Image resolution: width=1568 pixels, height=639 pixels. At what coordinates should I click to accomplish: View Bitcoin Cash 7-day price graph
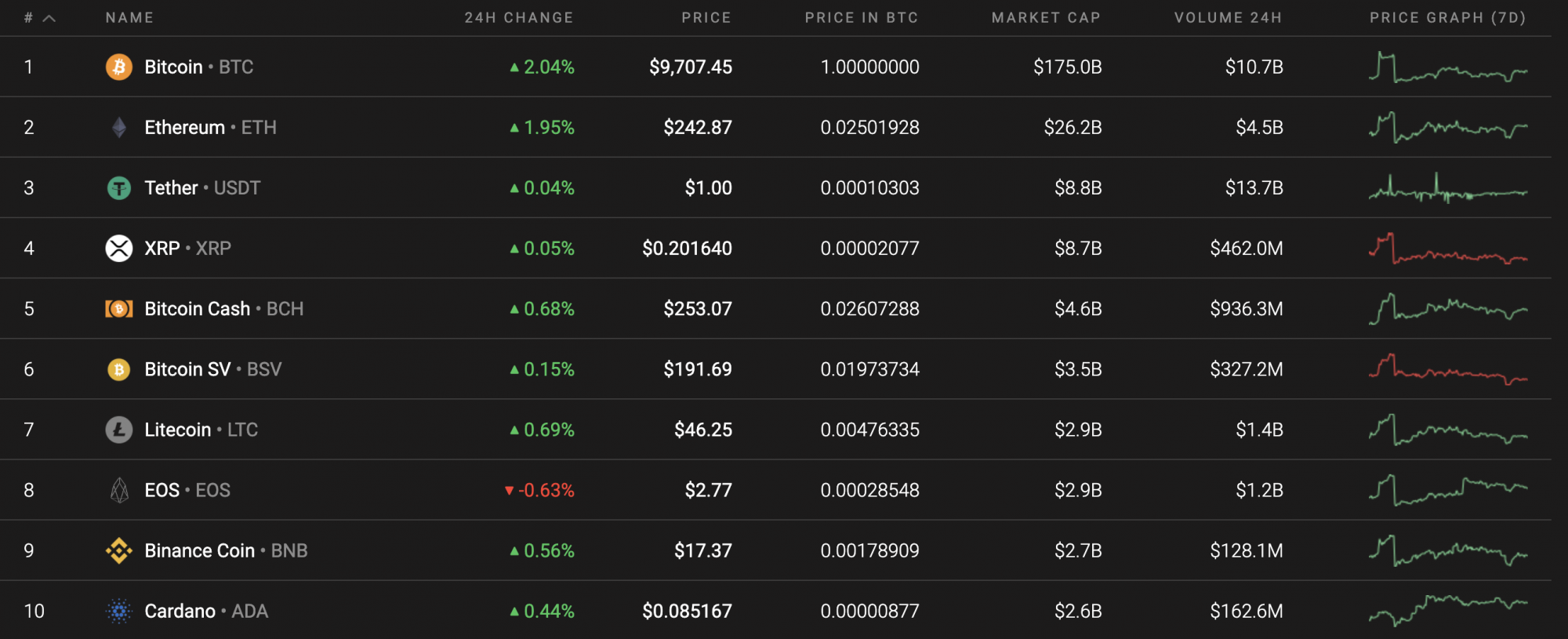[1448, 309]
